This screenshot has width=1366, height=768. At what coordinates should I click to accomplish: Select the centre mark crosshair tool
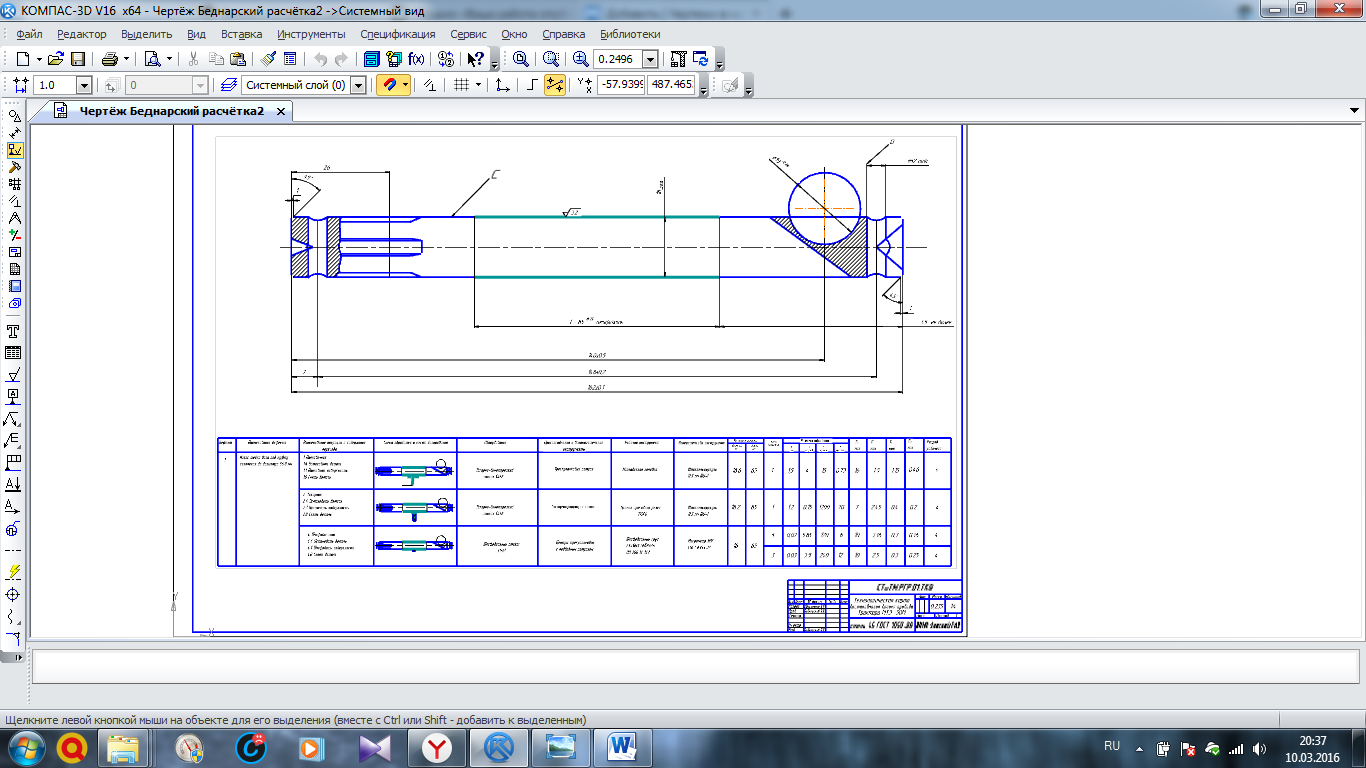pos(14,594)
